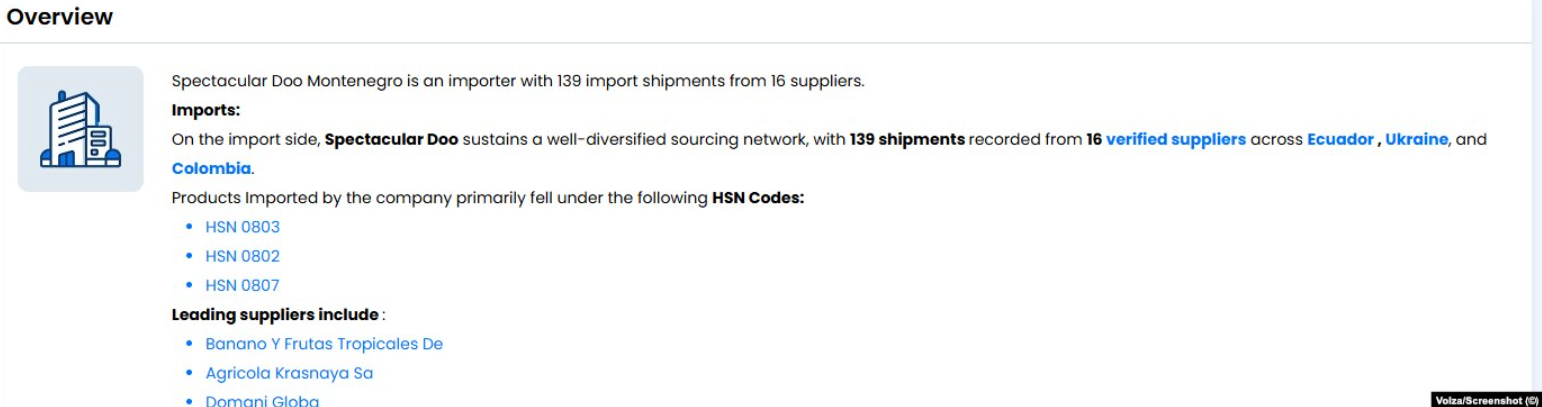Click the bold 139 shipments text

click(x=907, y=140)
